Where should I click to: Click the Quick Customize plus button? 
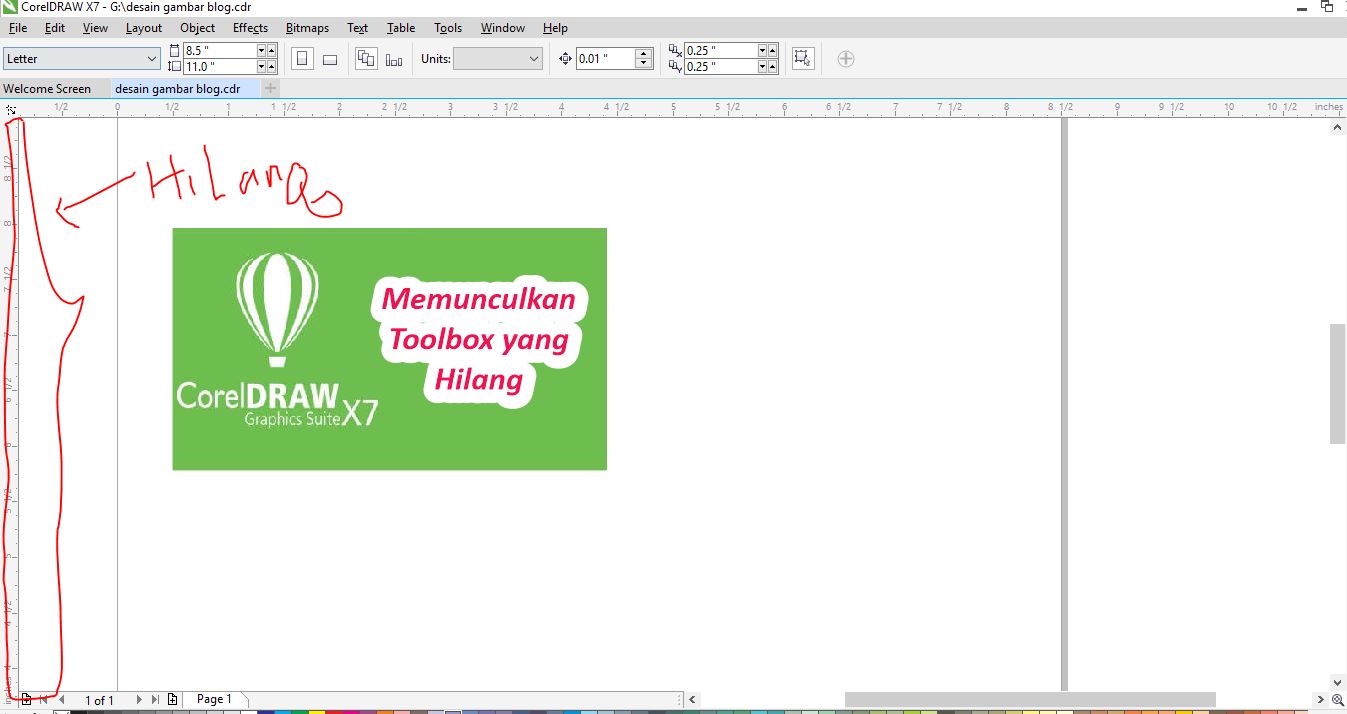(846, 59)
